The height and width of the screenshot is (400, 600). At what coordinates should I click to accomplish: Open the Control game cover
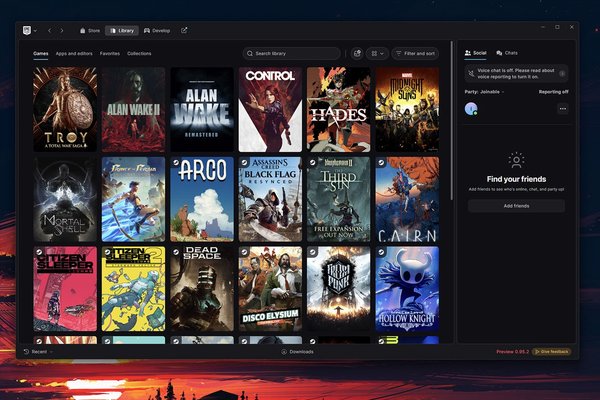(x=270, y=109)
